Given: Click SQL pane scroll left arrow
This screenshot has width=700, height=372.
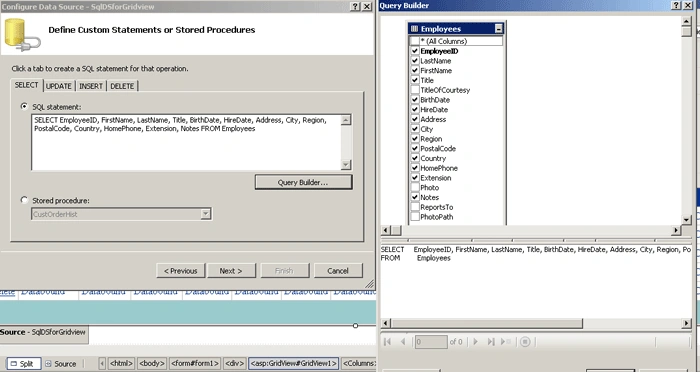Looking at the screenshot, I should 385,323.
